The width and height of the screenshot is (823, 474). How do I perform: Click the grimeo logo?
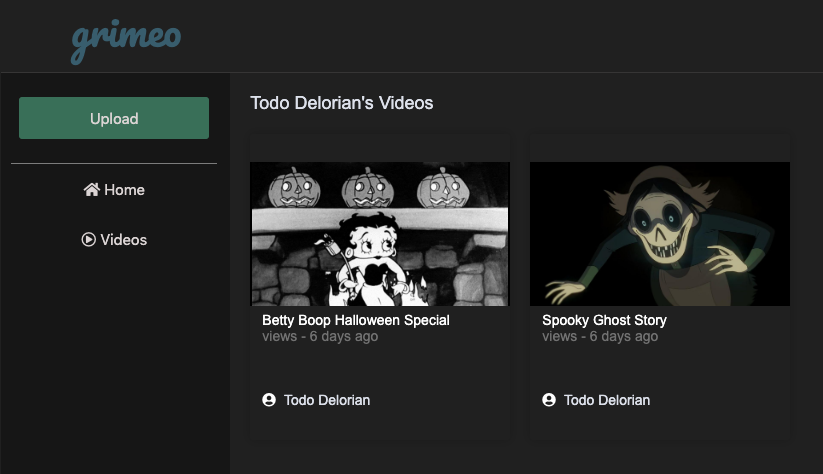coord(126,39)
